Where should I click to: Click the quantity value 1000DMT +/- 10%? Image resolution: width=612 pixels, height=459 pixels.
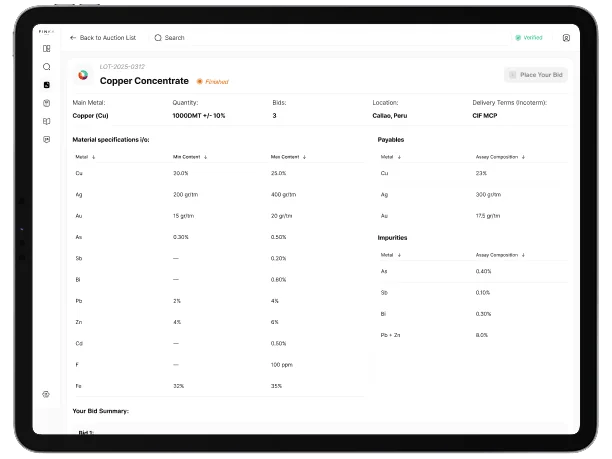point(199,116)
